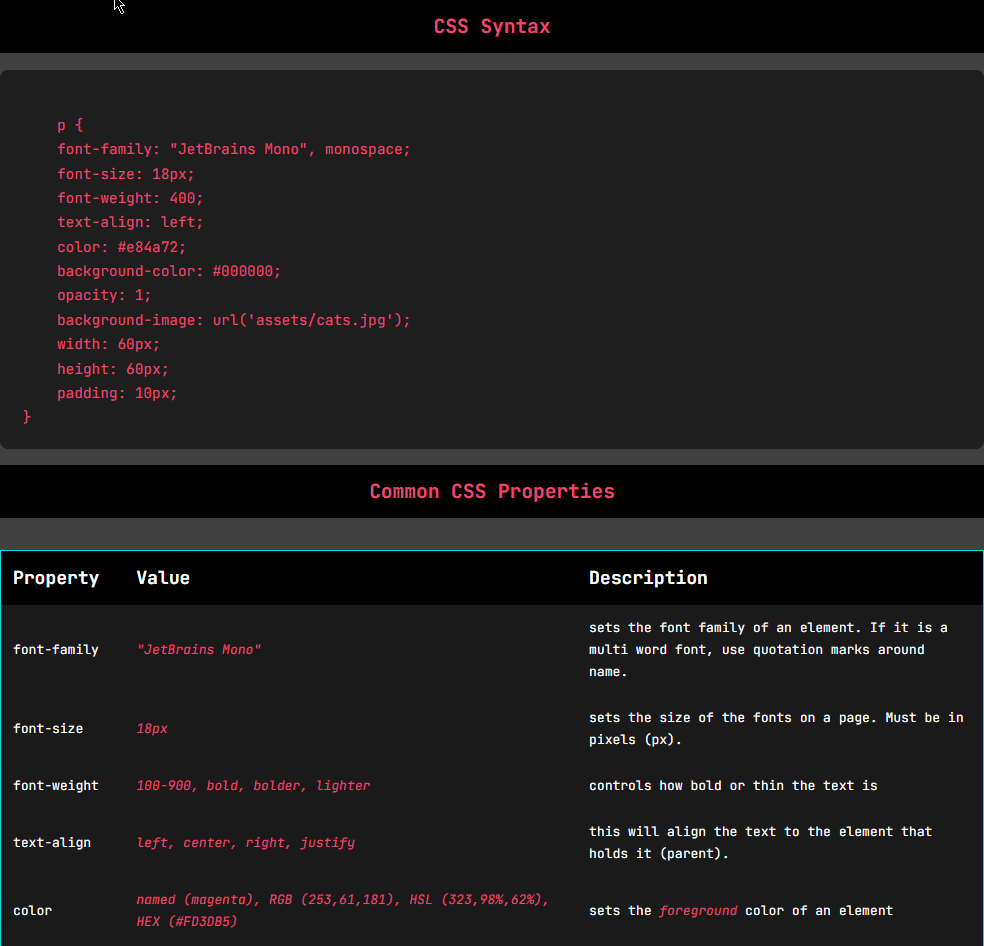Click the font-size description about pixels
The image size is (984, 946).
pyautogui.click(x=776, y=729)
